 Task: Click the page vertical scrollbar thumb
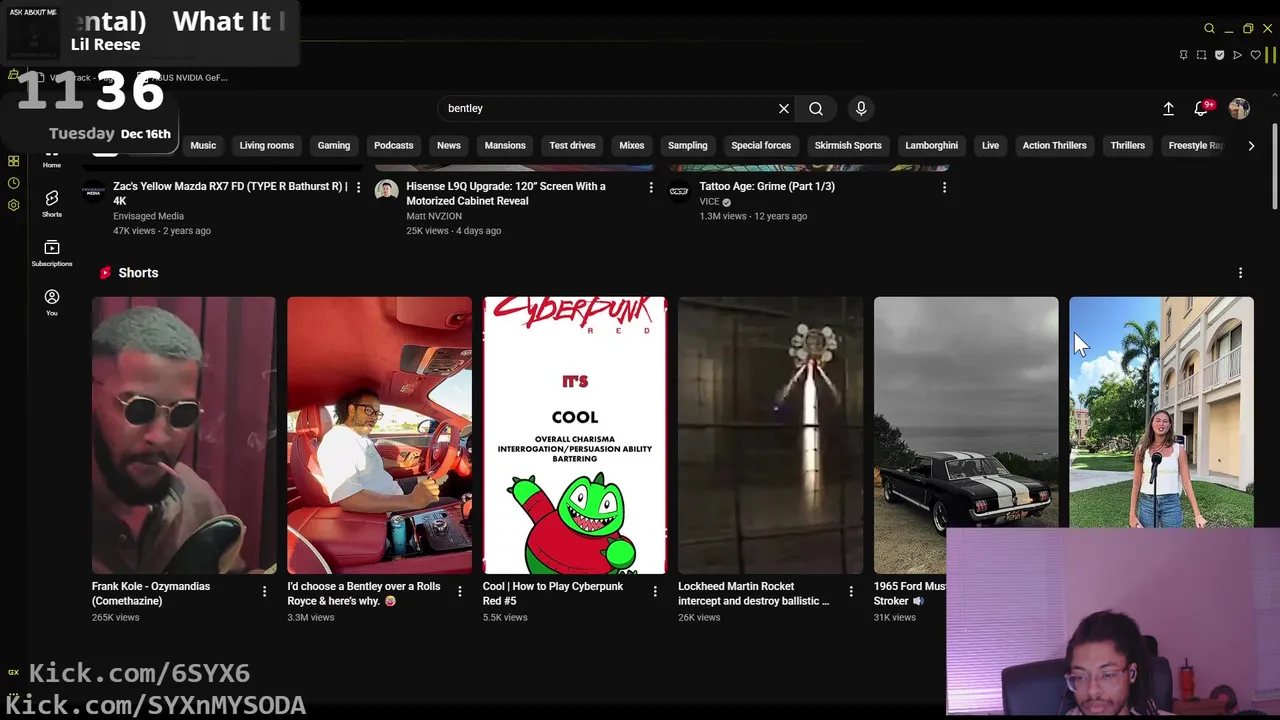click(1274, 166)
